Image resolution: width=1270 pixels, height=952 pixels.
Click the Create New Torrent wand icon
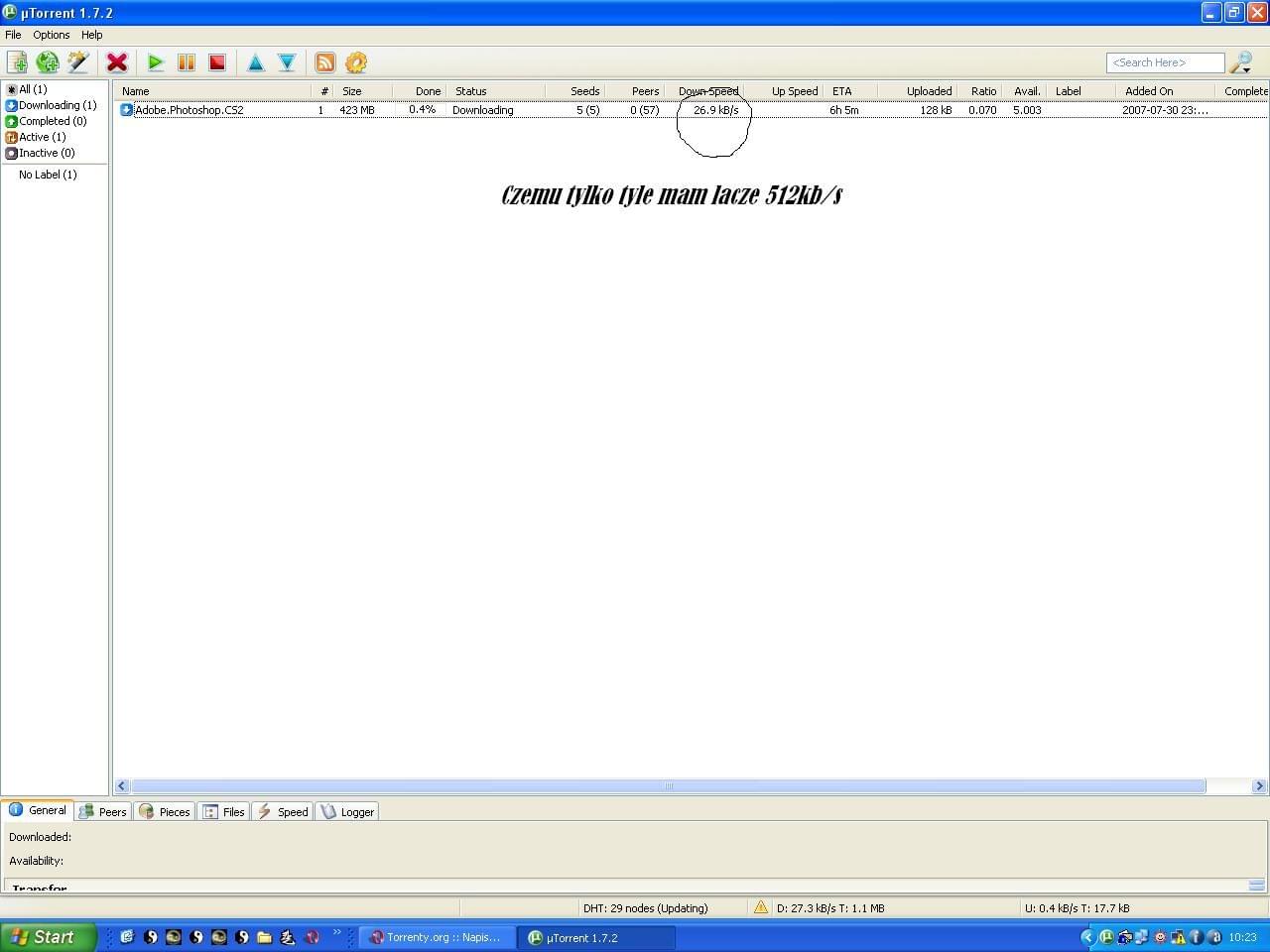[77, 62]
